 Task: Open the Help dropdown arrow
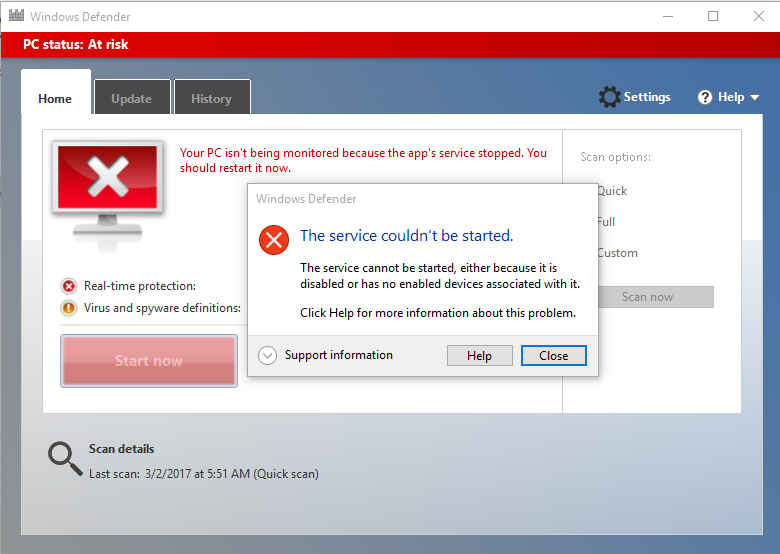754,98
